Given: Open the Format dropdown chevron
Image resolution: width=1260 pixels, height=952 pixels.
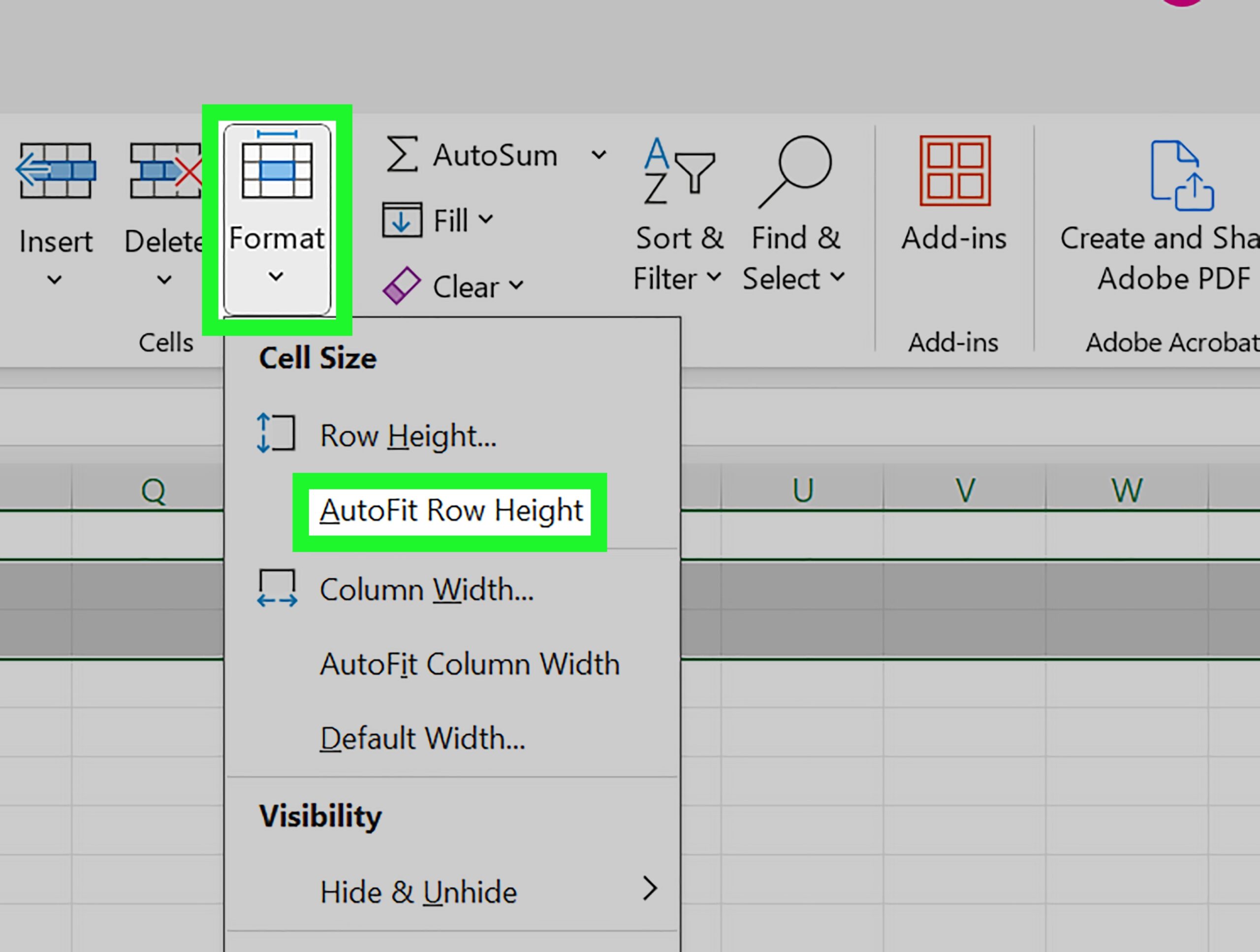Looking at the screenshot, I should 276,277.
